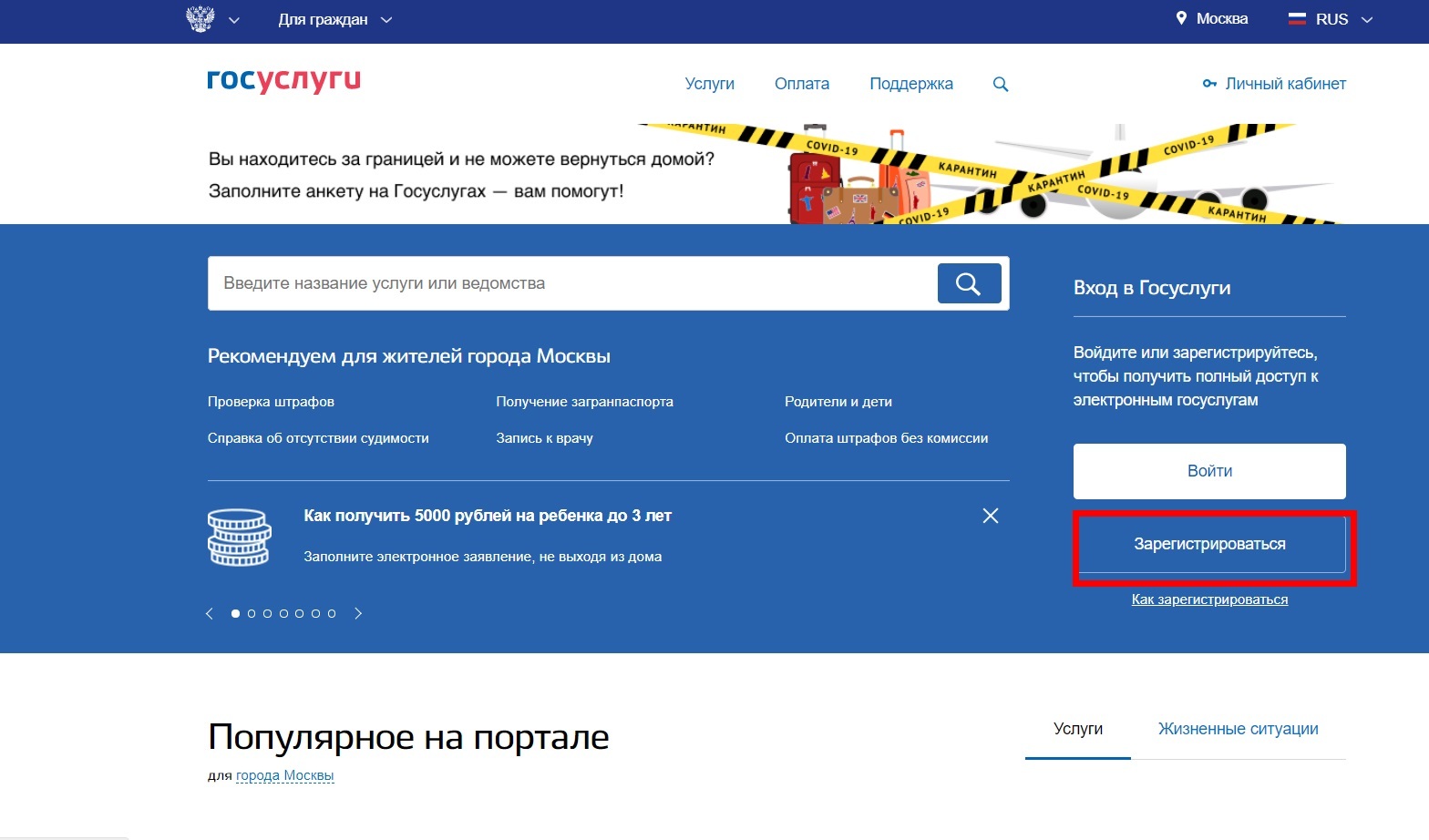This screenshot has width=1429, height=840.
Task: Open 'Получение загранпаспорта' link
Action: click(x=584, y=402)
